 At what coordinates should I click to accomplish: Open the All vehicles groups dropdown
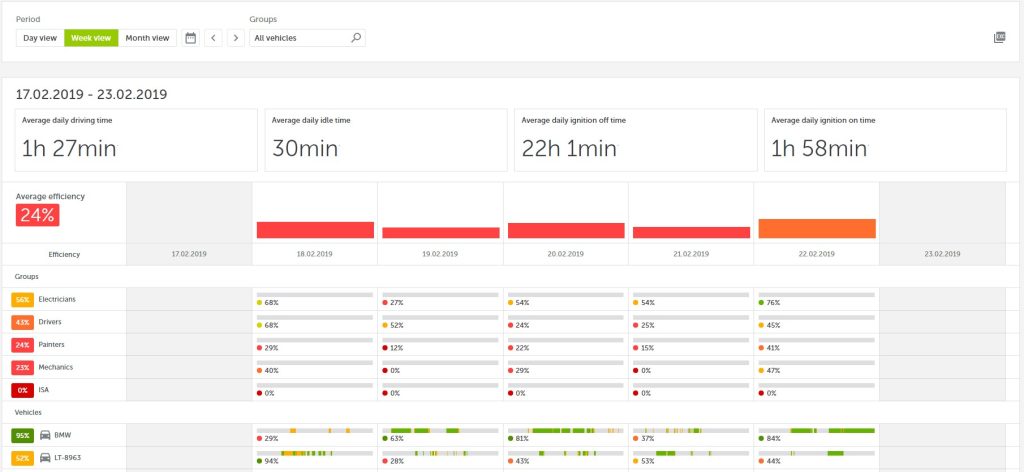coord(300,38)
